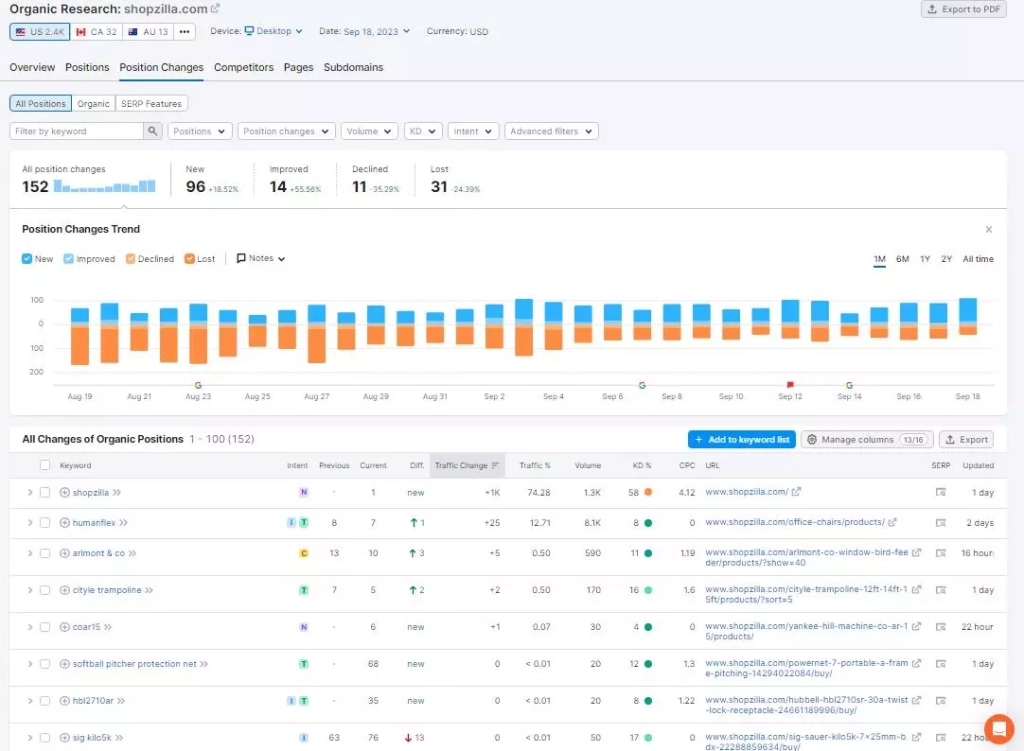Check the coar15 row checkbox
The height and width of the screenshot is (751, 1024).
click(x=44, y=627)
